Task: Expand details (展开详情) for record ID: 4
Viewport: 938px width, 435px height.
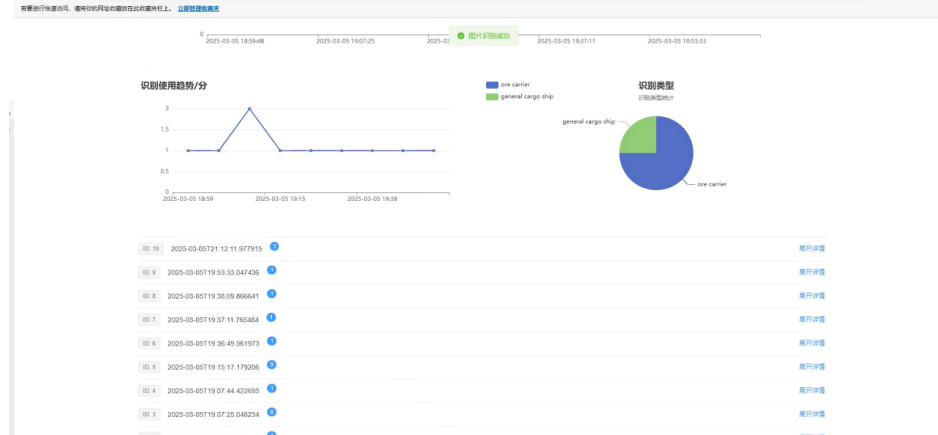Action: (x=812, y=390)
